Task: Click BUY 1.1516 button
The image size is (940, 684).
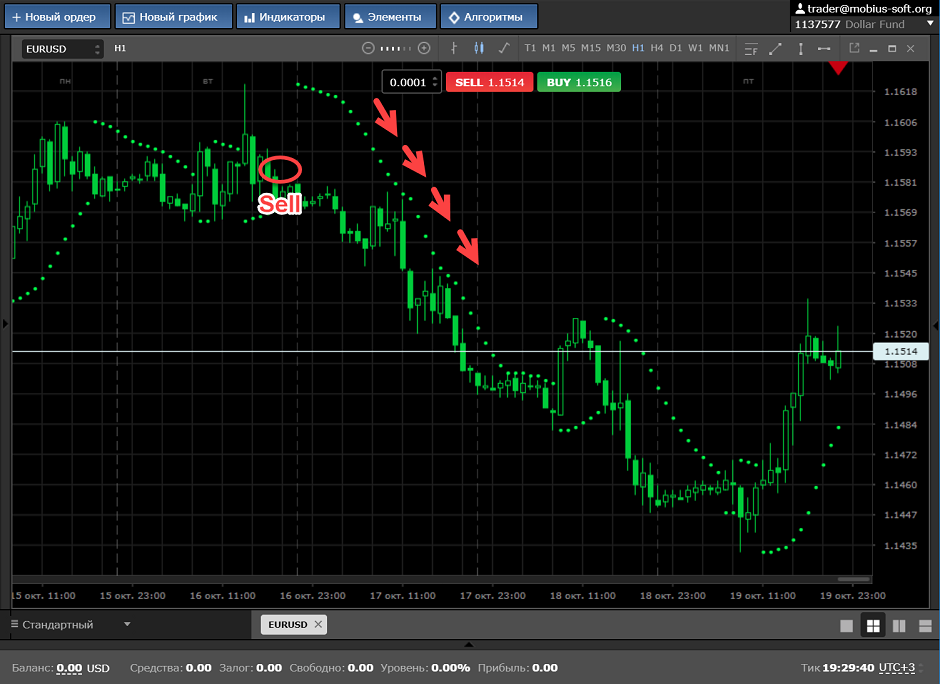Action: 579,82
